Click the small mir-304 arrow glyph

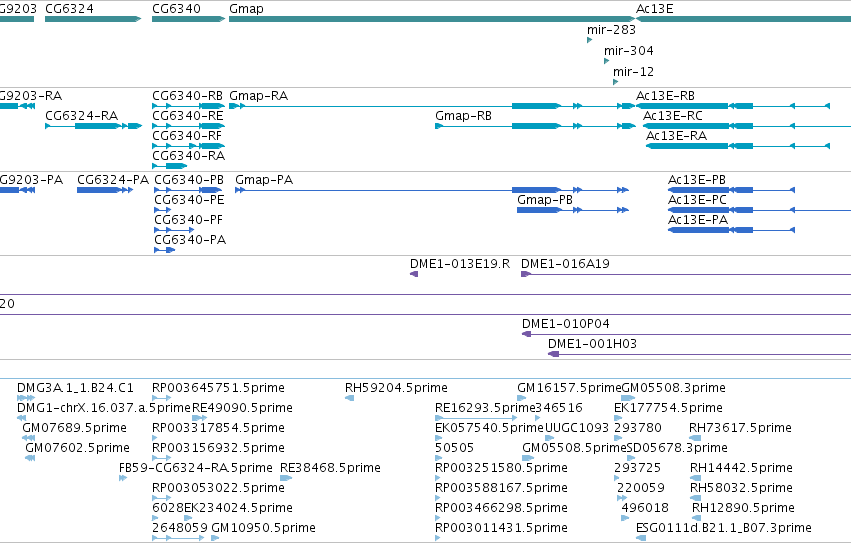606,61
